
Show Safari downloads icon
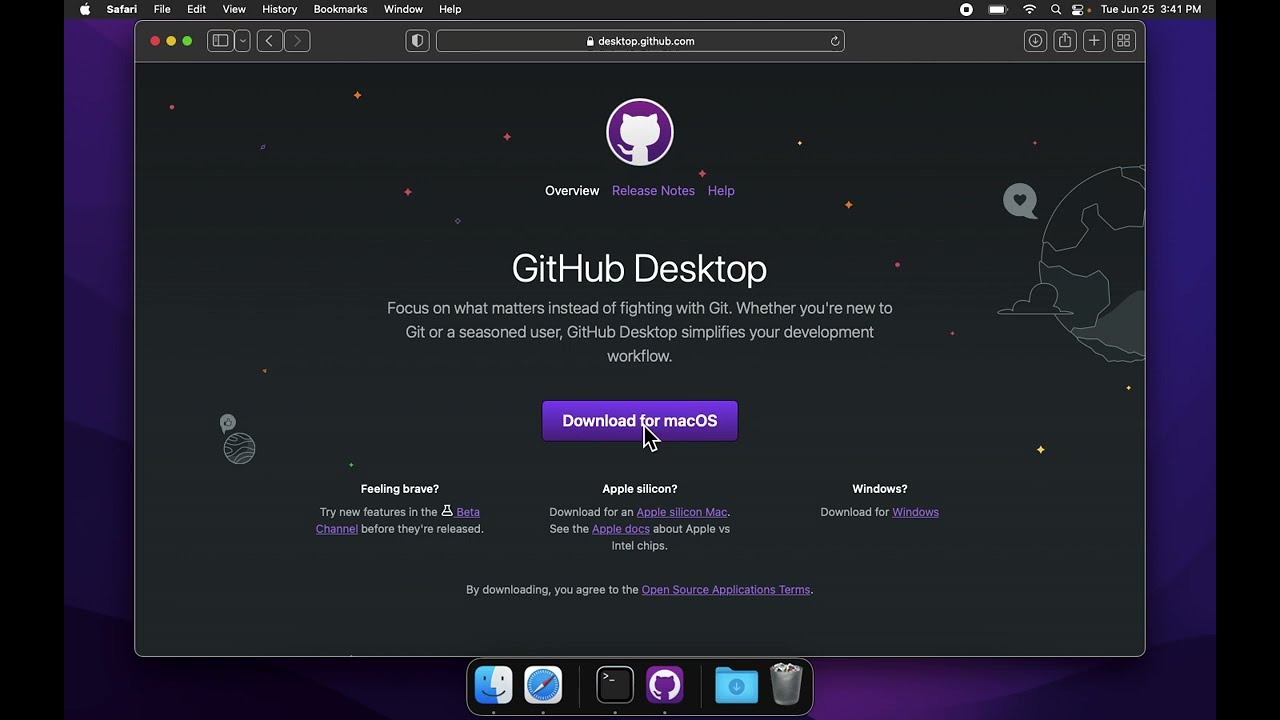pyautogui.click(x=1036, y=41)
